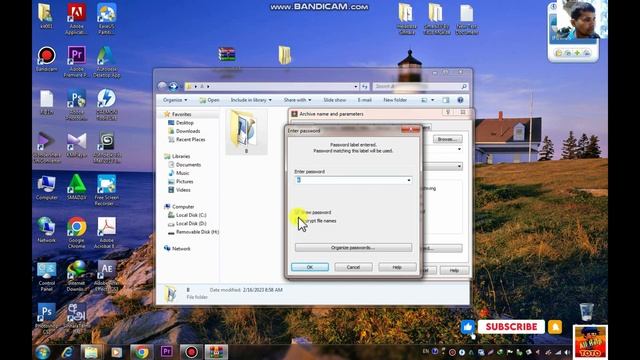Toggle Show password checkbox
This screenshot has width=640, height=360.
pyautogui.click(x=298, y=212)
